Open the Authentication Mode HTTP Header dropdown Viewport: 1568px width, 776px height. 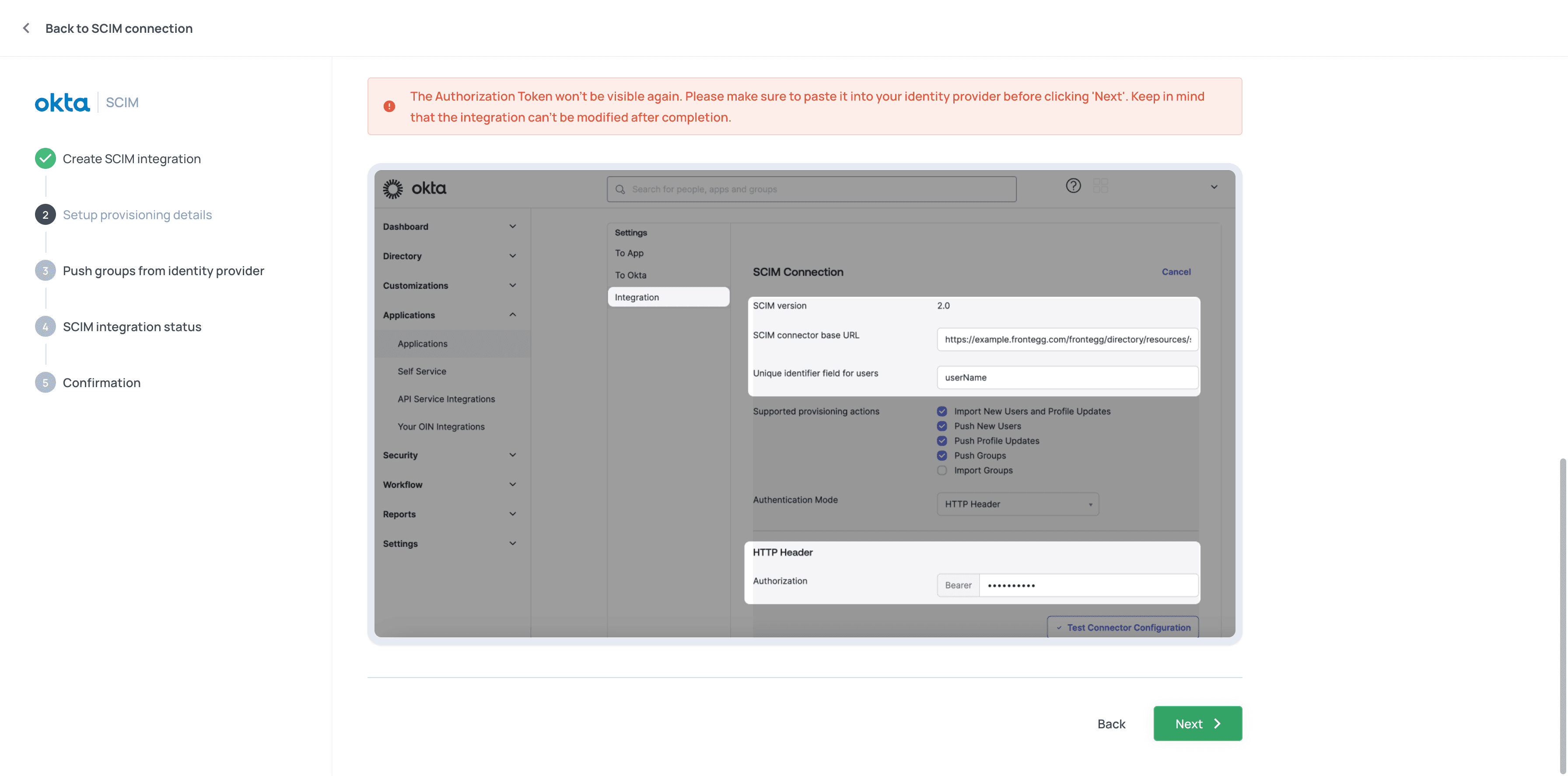pos(1018,504)
